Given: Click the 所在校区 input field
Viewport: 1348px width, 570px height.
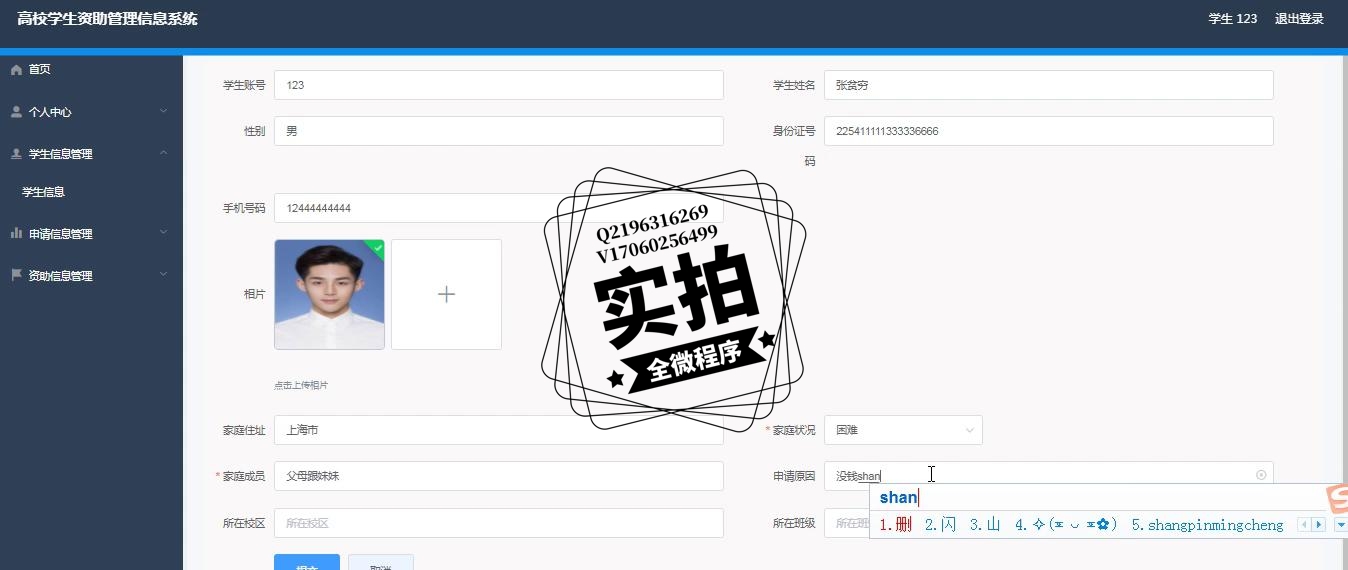Looking at the screenshot, I should [498, 523].
